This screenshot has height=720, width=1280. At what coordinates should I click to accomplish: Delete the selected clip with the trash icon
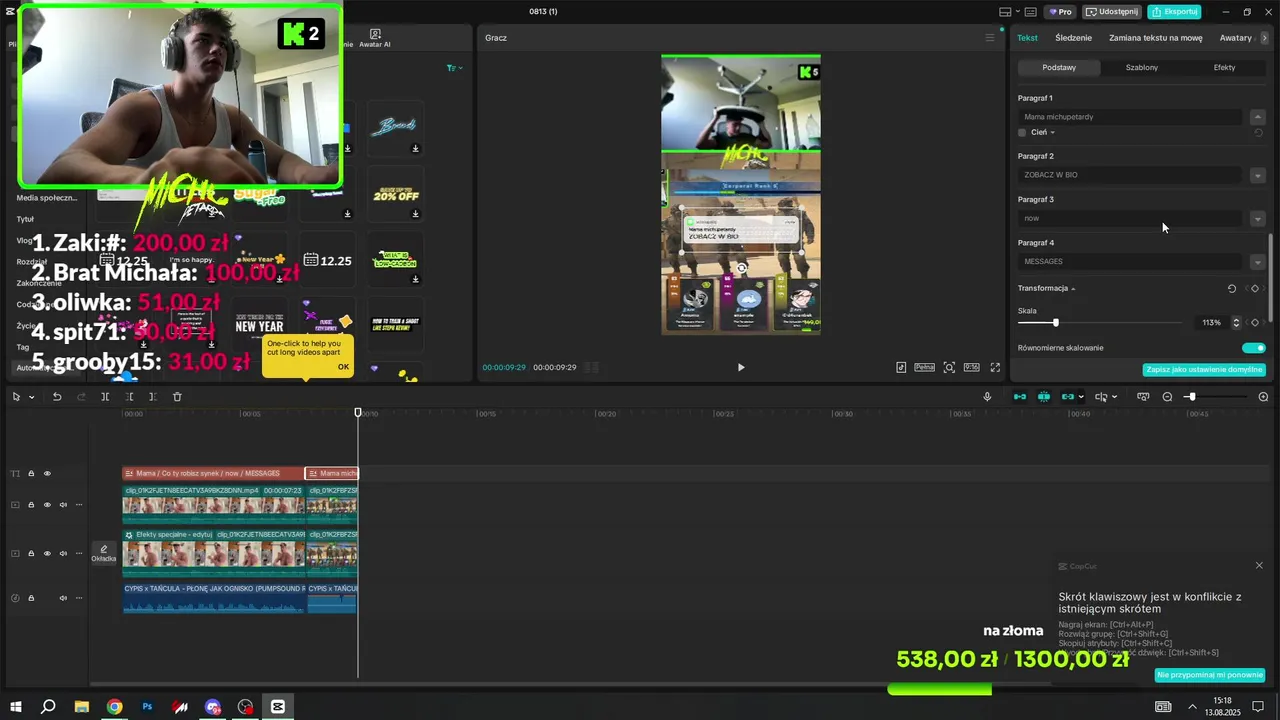pos(177,397)
